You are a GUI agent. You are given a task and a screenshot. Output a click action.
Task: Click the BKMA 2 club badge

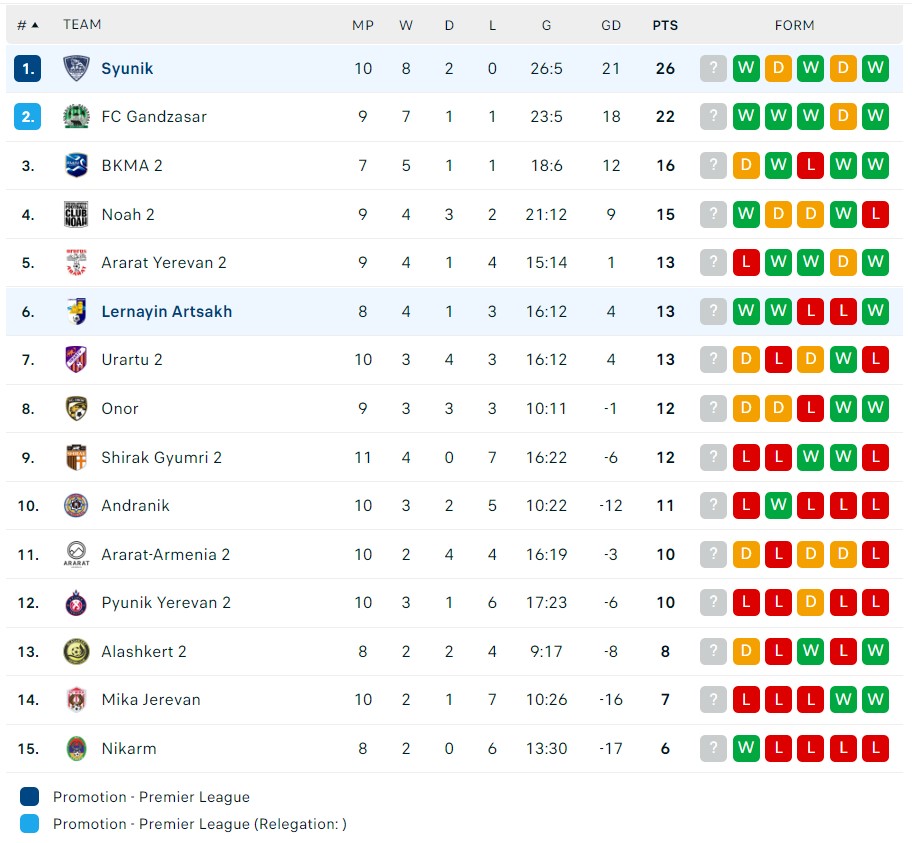75,165
